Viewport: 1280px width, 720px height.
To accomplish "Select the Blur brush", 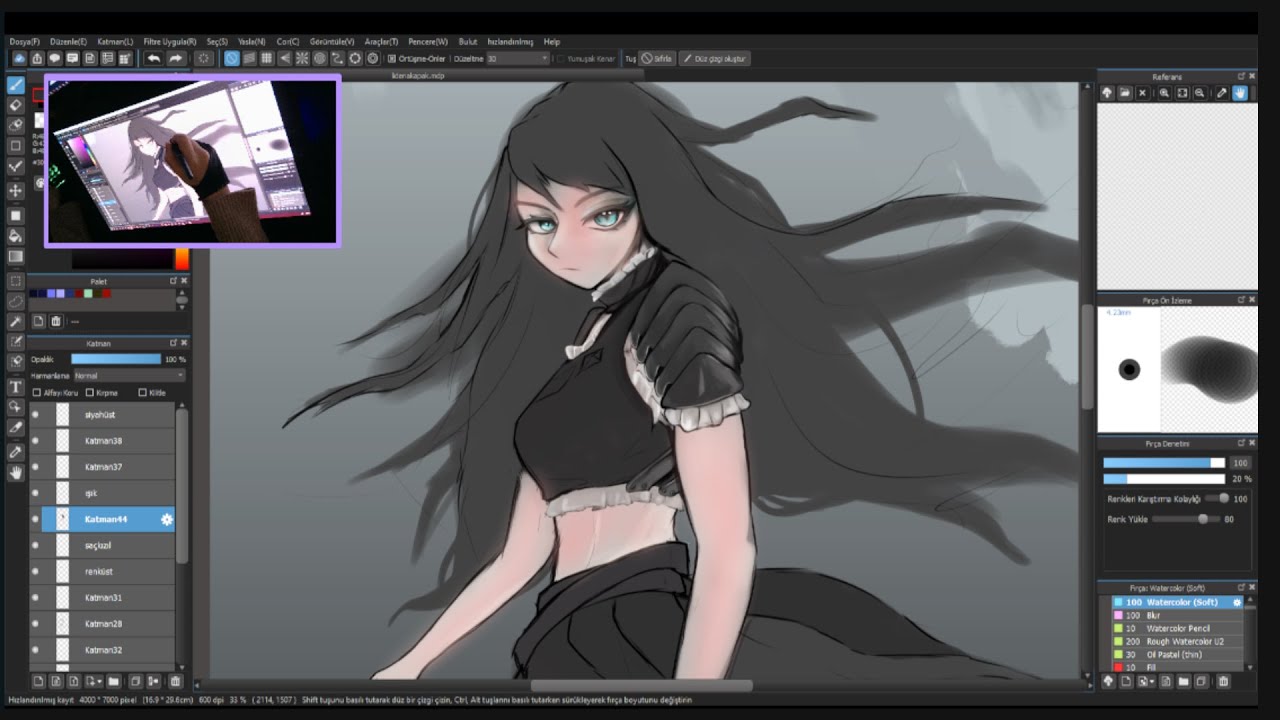I will click(x=1178, y=615).
